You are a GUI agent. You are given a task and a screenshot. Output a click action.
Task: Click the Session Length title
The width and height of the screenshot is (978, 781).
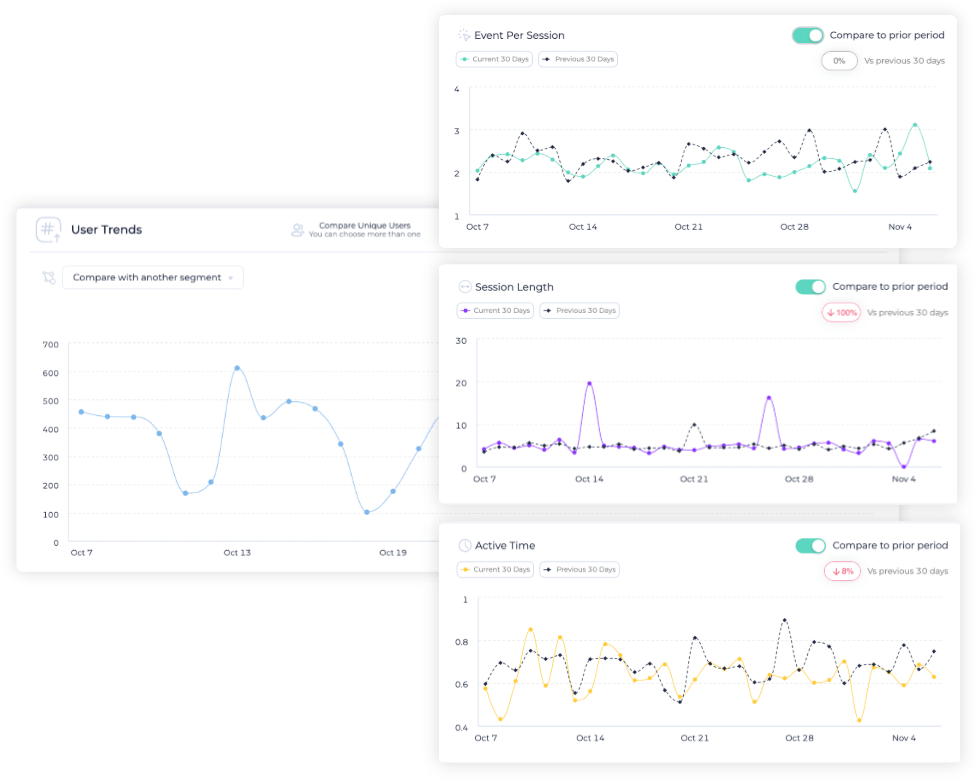[514, 287]
